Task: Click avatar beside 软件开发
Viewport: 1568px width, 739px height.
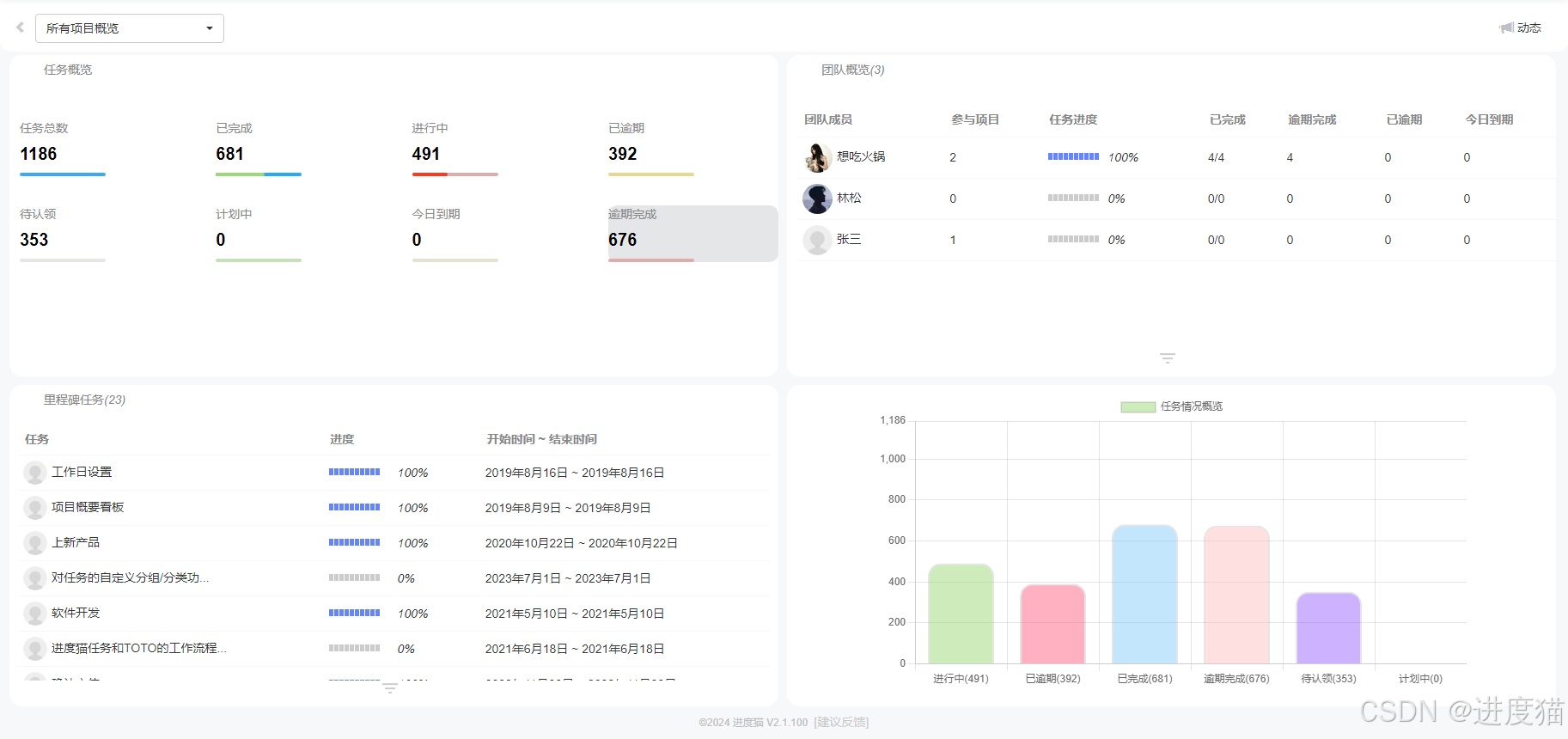Action: [x=35, y=614]
